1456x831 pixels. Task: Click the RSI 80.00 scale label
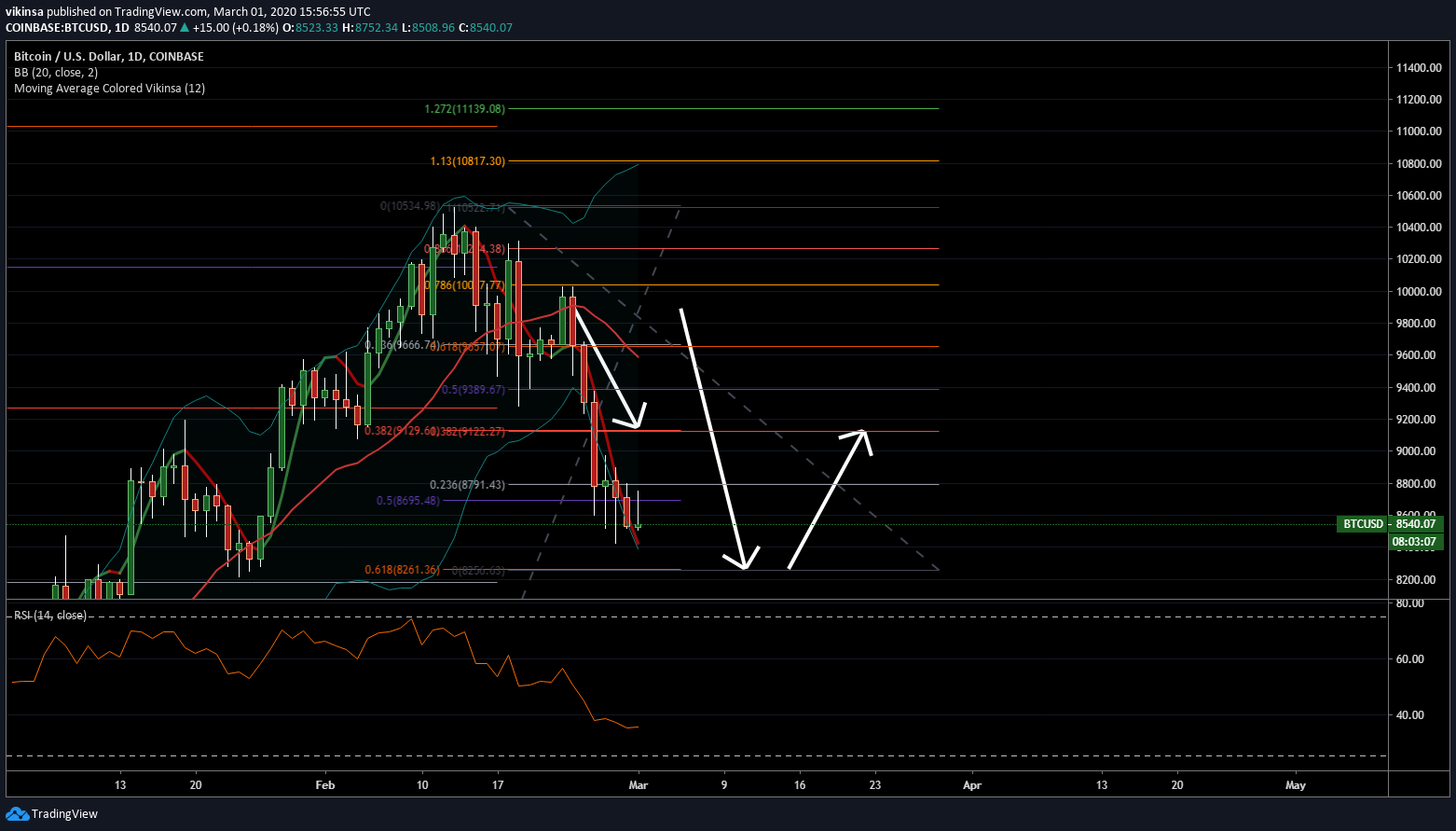pyautogui.click(x=1410, y=603)
